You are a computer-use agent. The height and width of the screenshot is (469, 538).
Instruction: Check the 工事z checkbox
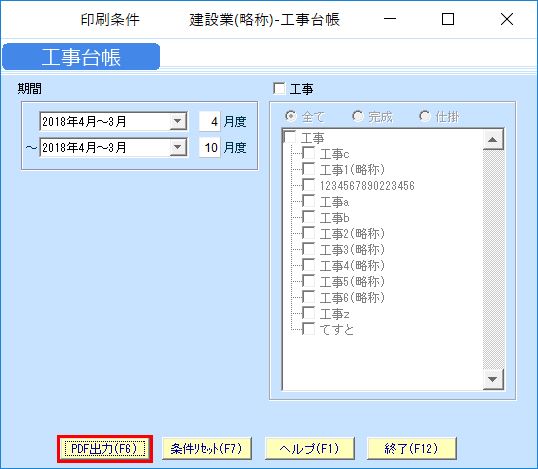point(309,313)
